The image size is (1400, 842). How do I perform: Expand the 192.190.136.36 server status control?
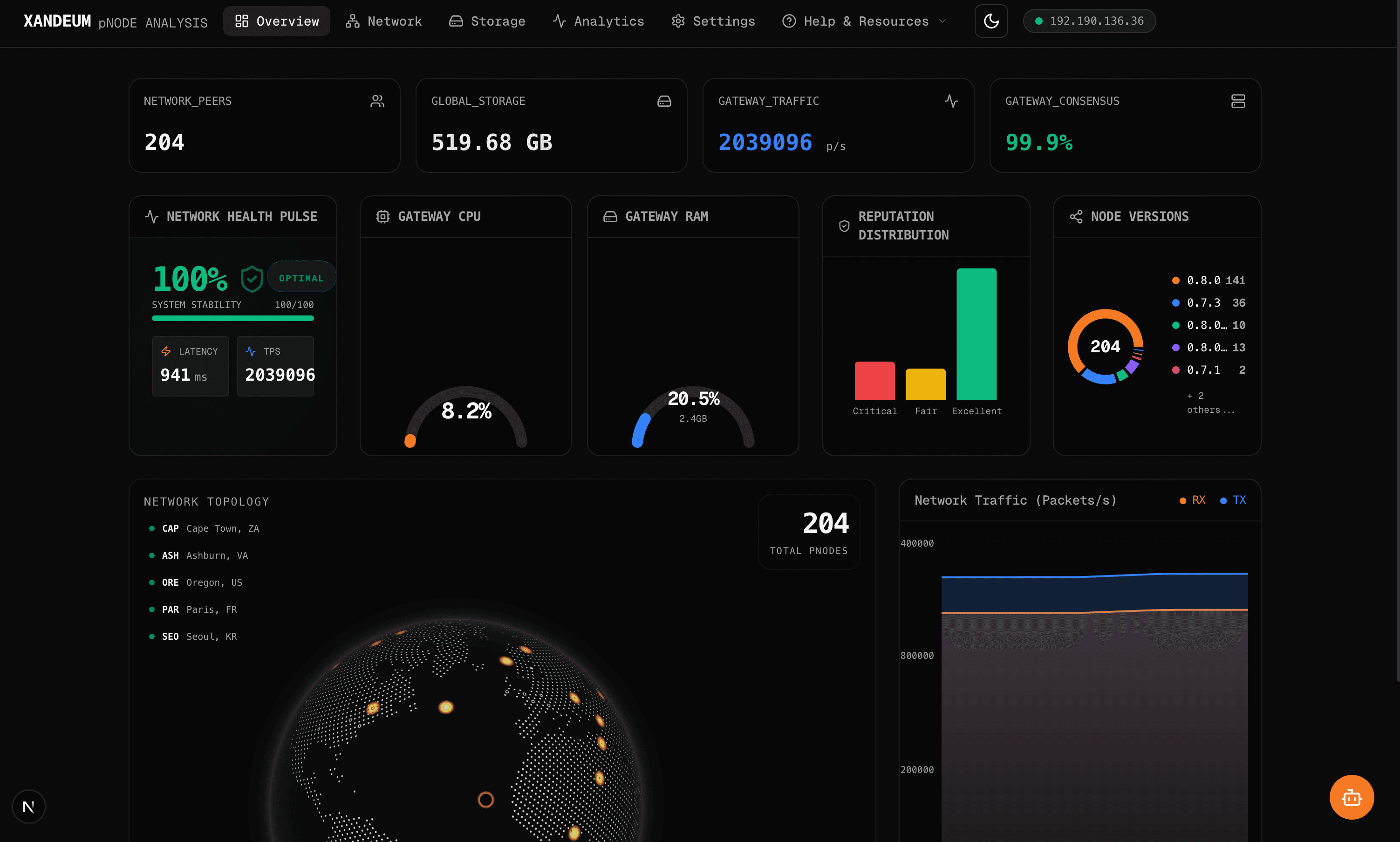pos(1089,21)
